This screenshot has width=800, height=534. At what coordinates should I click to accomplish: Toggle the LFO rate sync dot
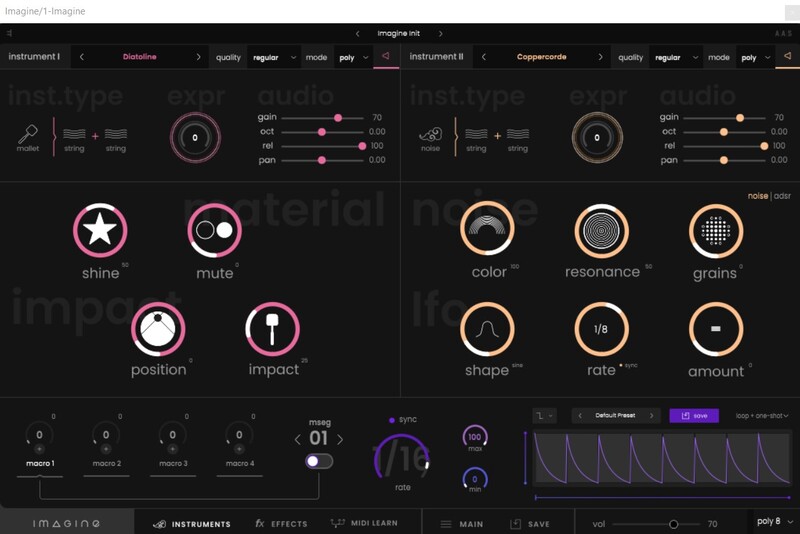click(621, 365)
